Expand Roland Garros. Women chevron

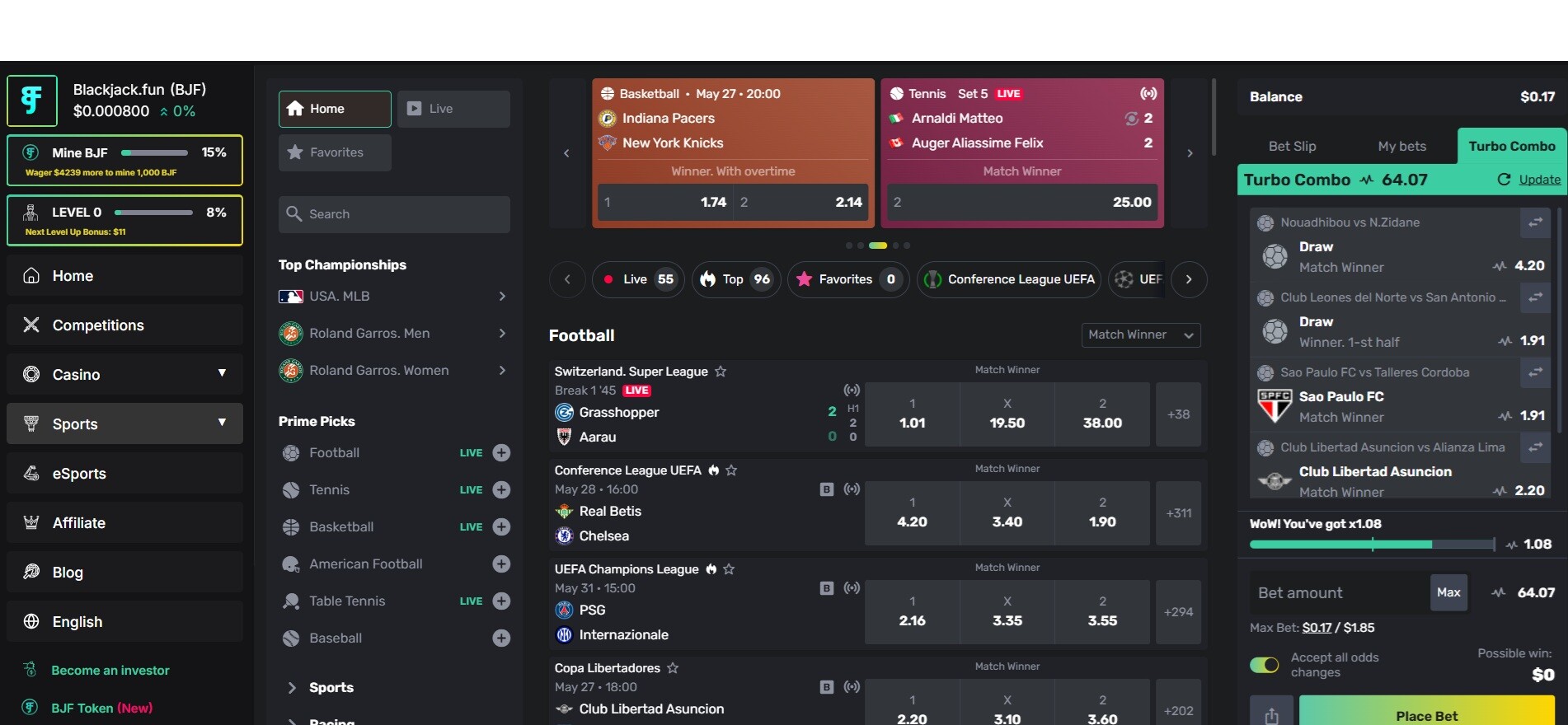click(502, 370)
